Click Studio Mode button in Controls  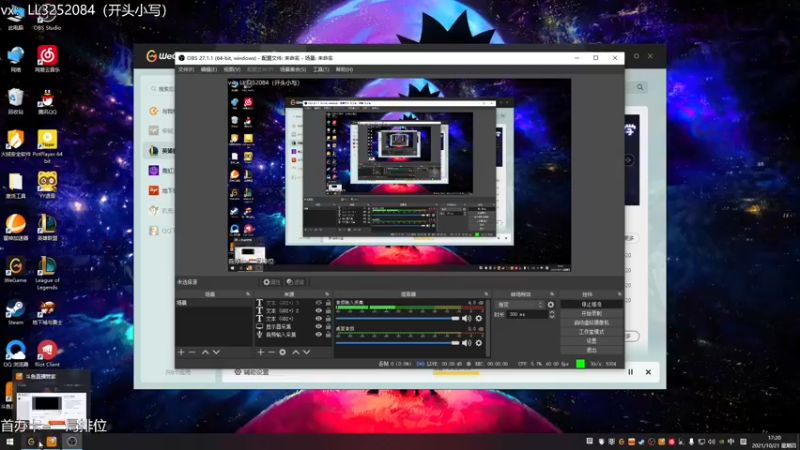(x=591, y=332)
